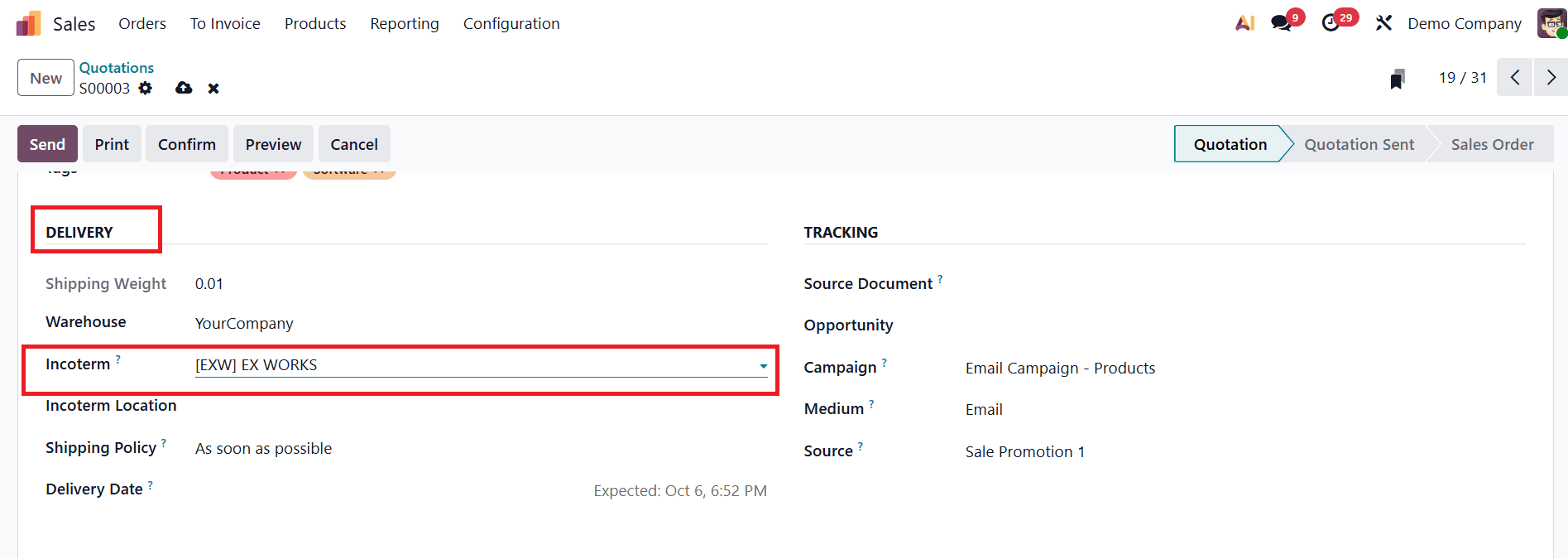Open the activities clock icon
The width and height of the screenshot is (1568, 559).
point(1331,23)
